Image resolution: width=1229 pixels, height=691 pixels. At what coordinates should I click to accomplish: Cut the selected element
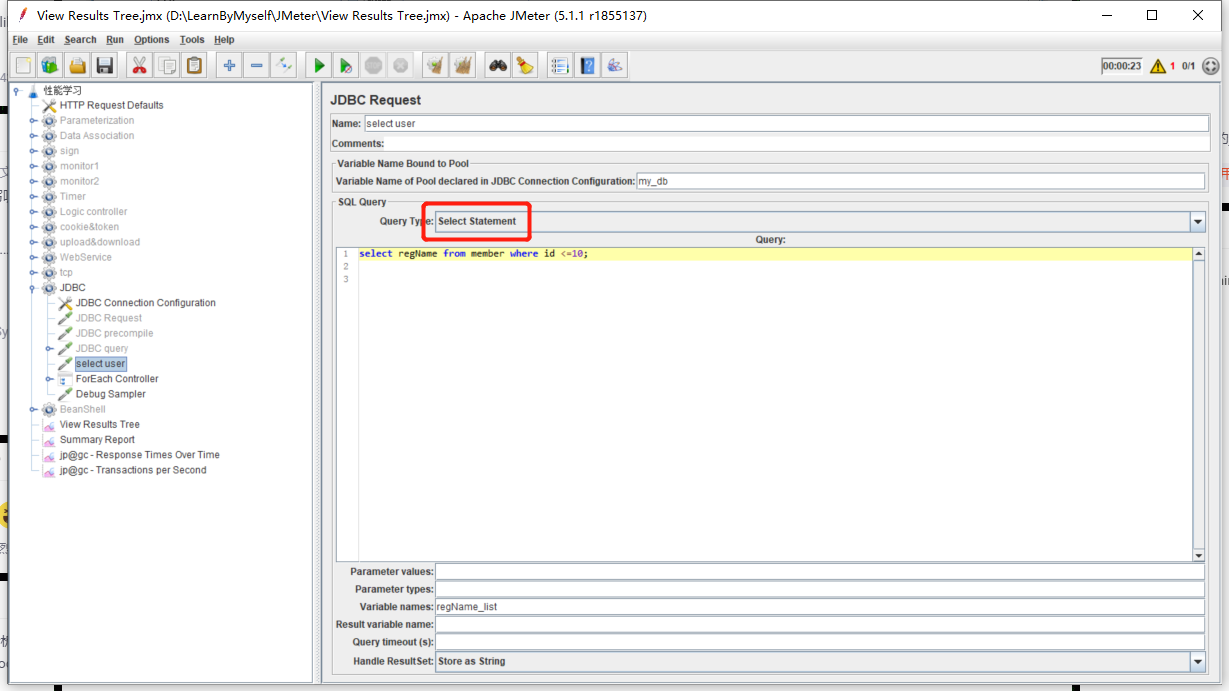pos(139,66)
